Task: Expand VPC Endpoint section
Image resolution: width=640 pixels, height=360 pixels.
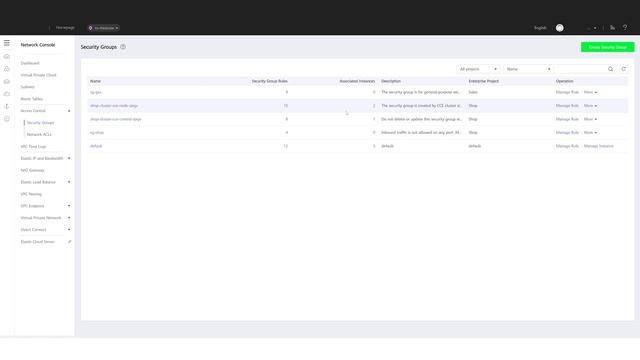Action: pyautogui.click(x=69, y=206)
